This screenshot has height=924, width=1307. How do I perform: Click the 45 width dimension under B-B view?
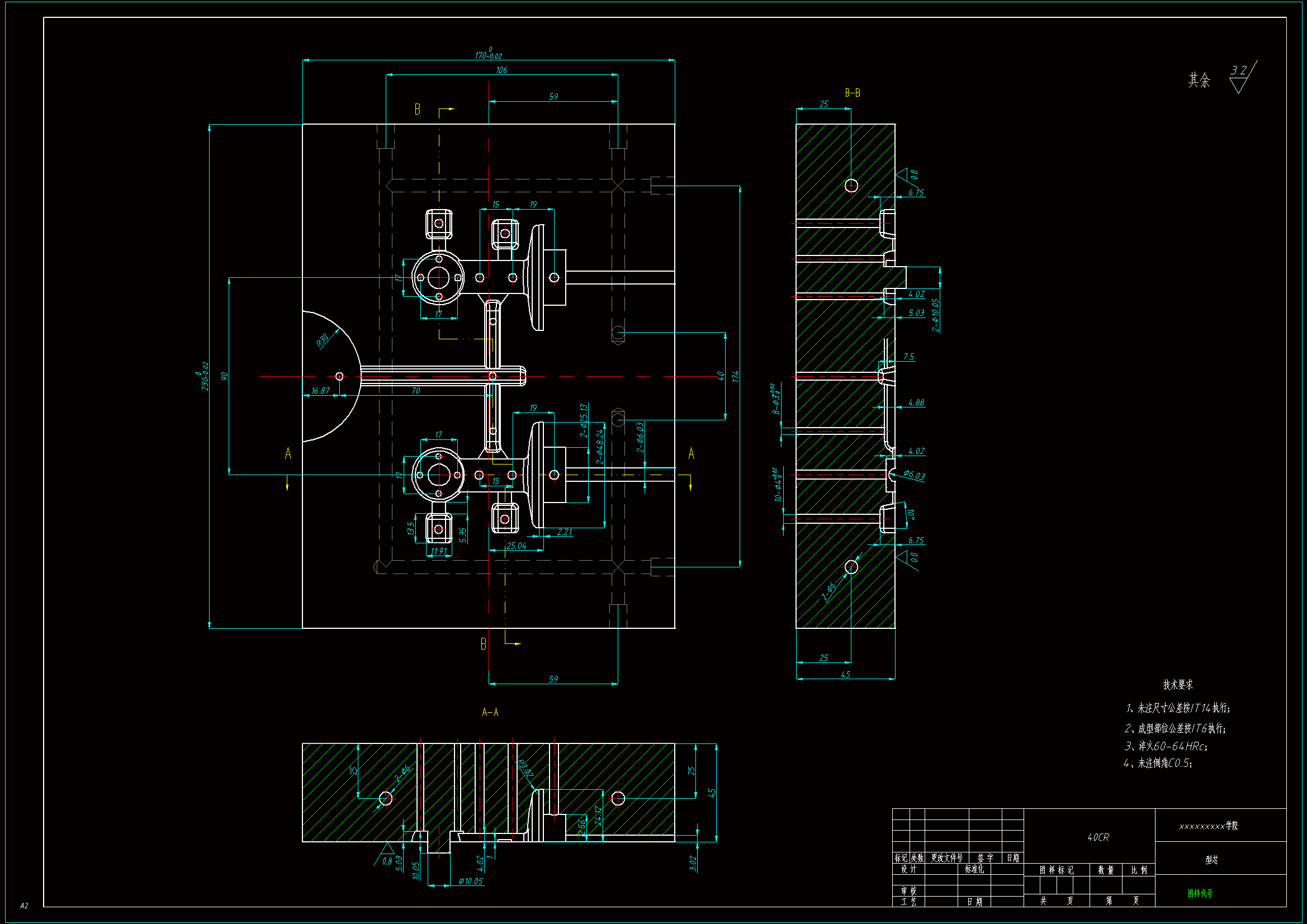point(845,675)
